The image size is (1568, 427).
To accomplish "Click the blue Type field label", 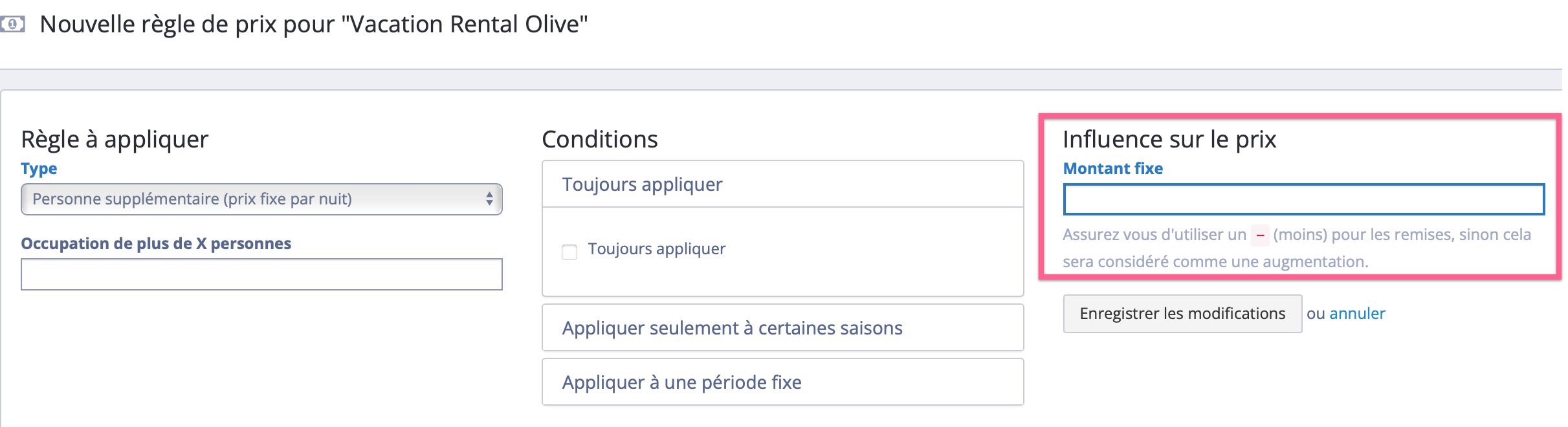I will point(39,169).
